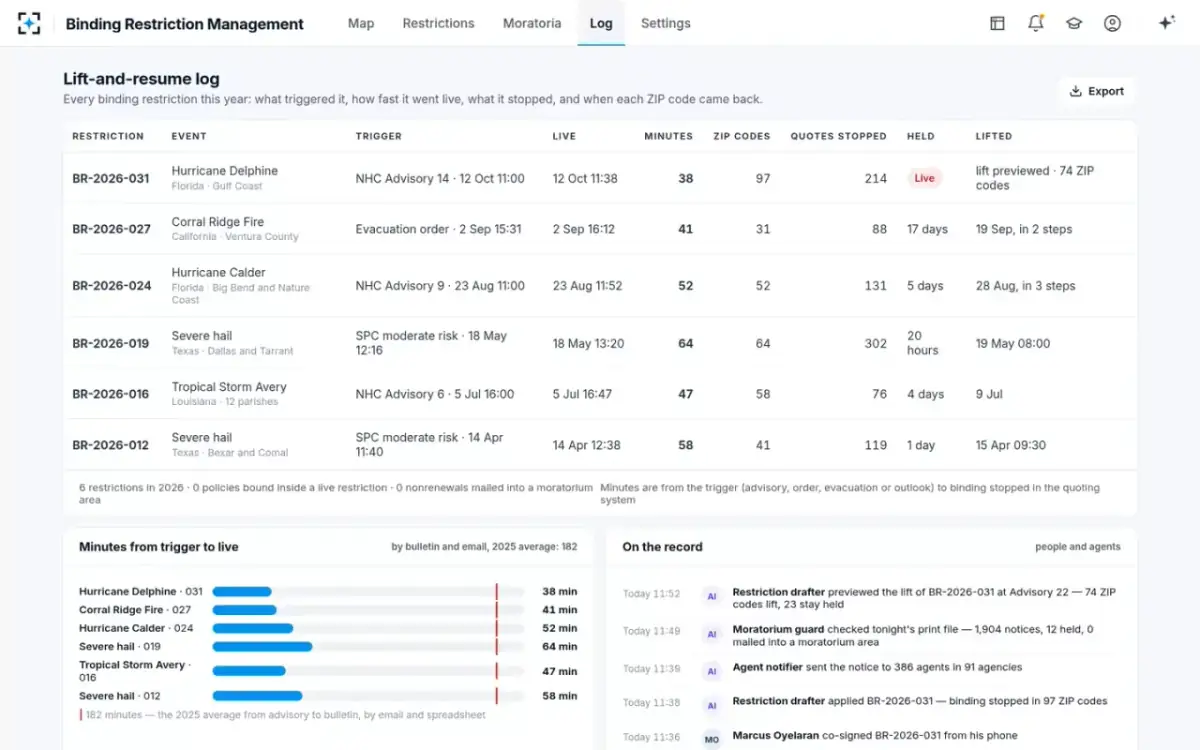Go to the Settings tab
1200x750 pixels.
[666, 23]
